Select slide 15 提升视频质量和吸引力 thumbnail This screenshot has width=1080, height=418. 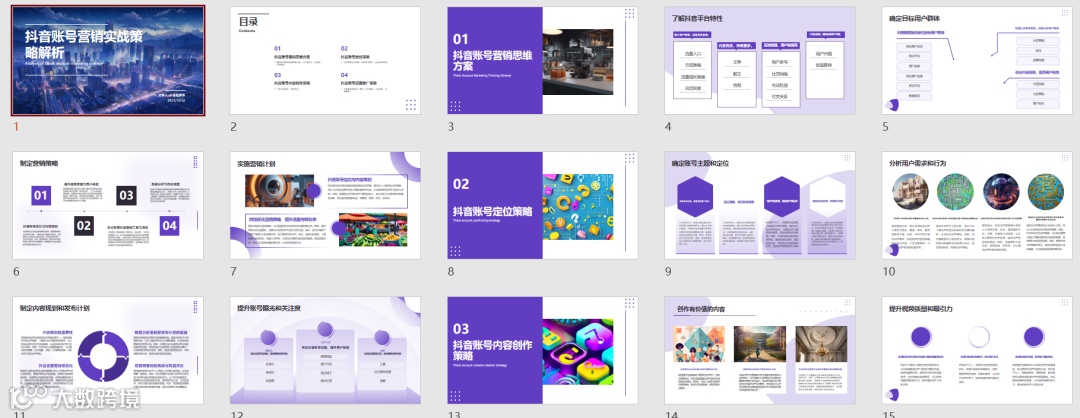coord(977,351)
